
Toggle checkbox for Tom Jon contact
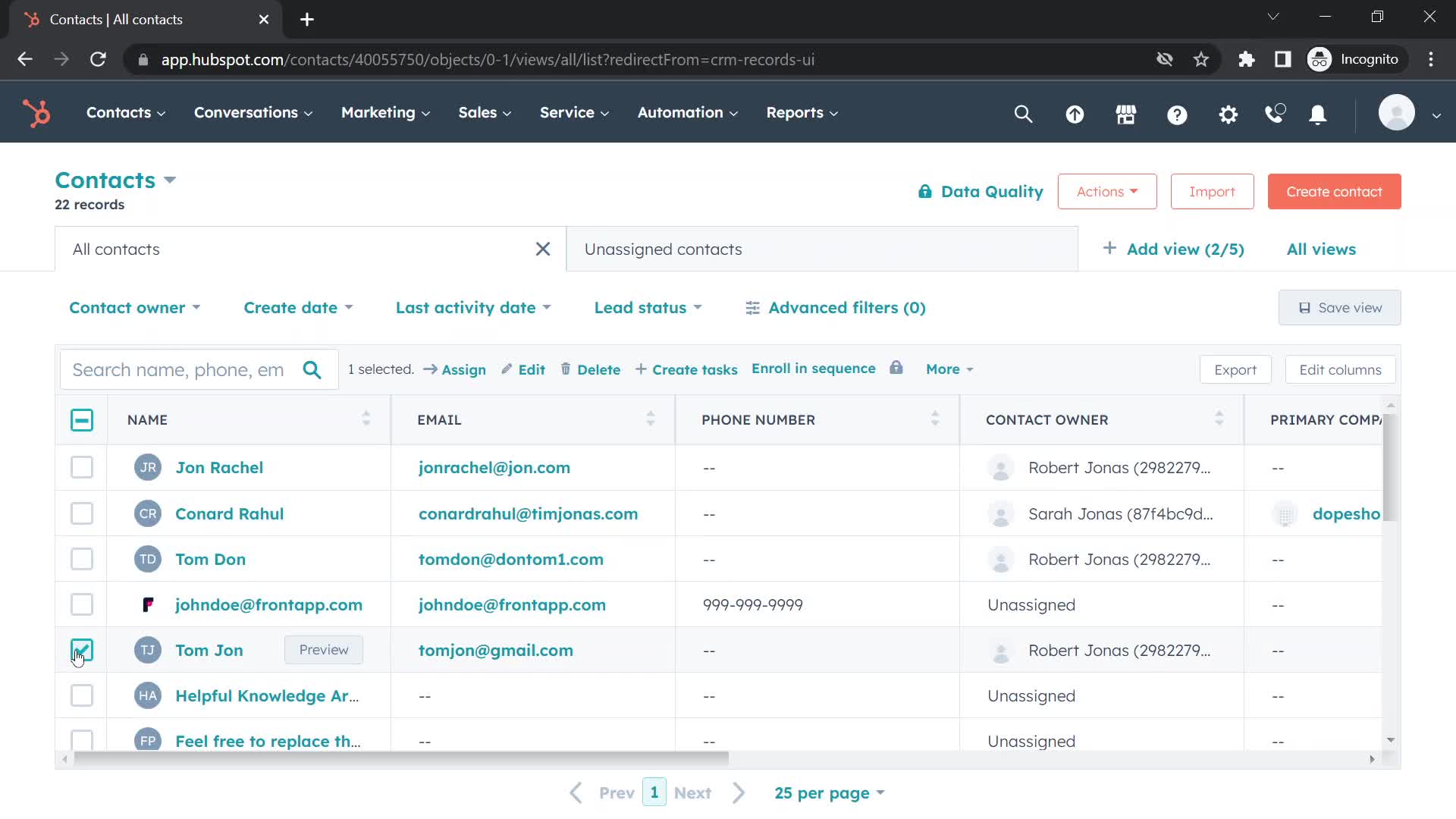tap(82, 650)
